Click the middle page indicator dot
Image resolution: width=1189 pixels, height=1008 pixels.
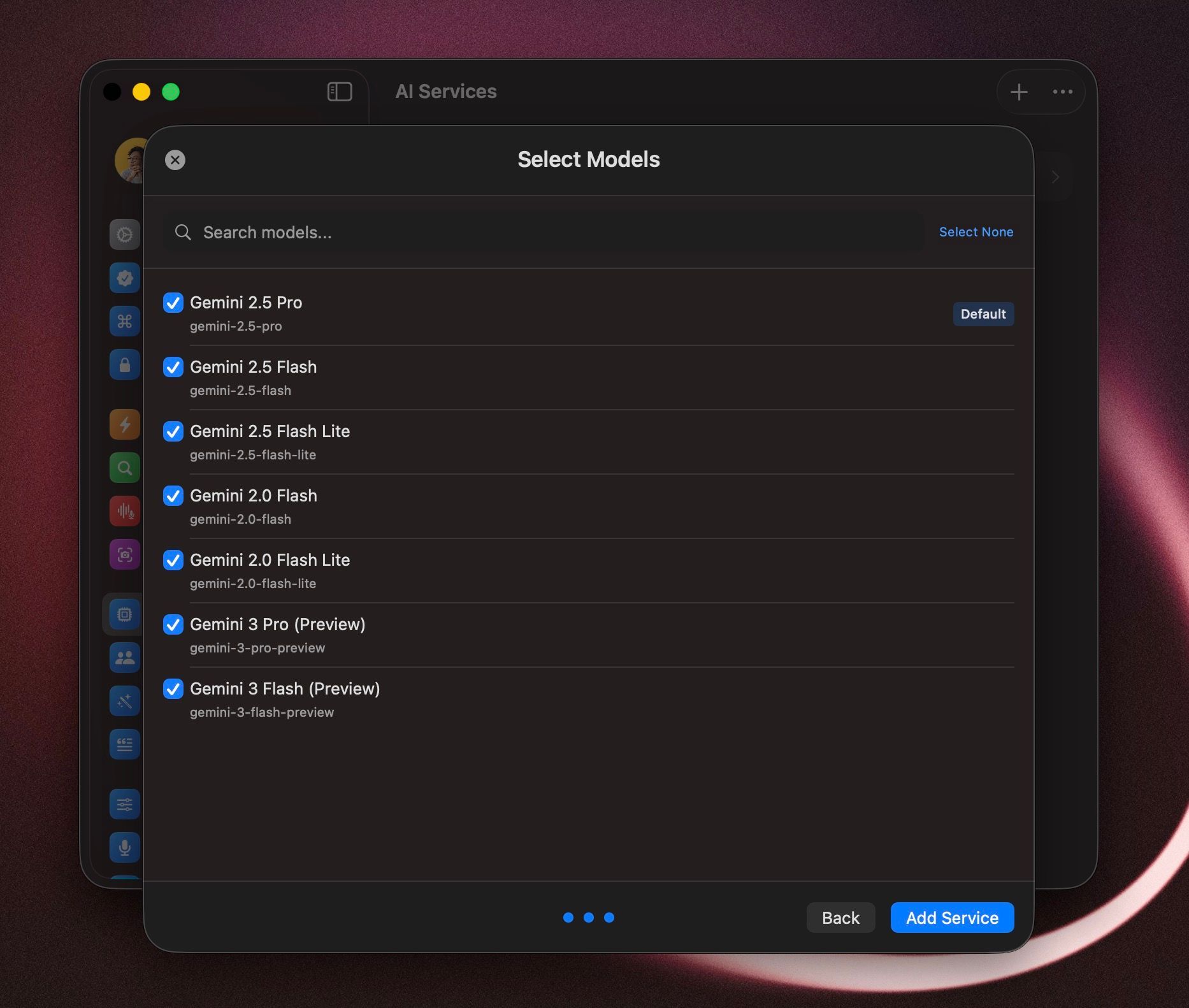tap(589, 918)
